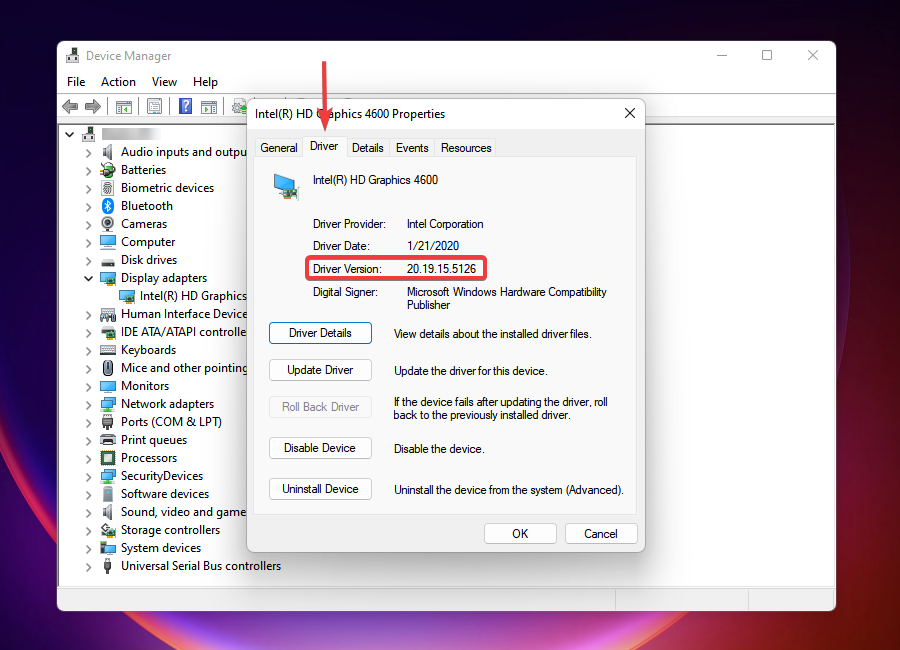Click the Computer category monitor icon
900x650 pixels.
(107, 242)
